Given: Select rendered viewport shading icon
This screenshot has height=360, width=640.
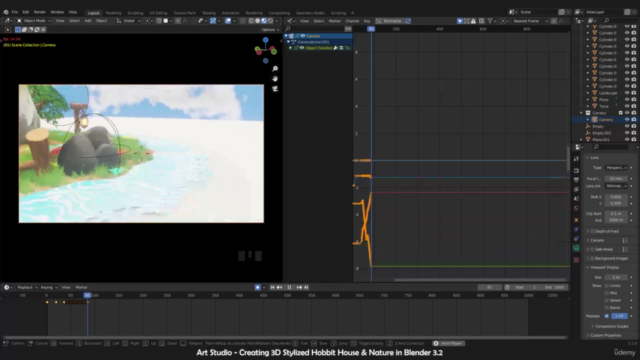Looking at the screenshot, I should pos(270,21).
